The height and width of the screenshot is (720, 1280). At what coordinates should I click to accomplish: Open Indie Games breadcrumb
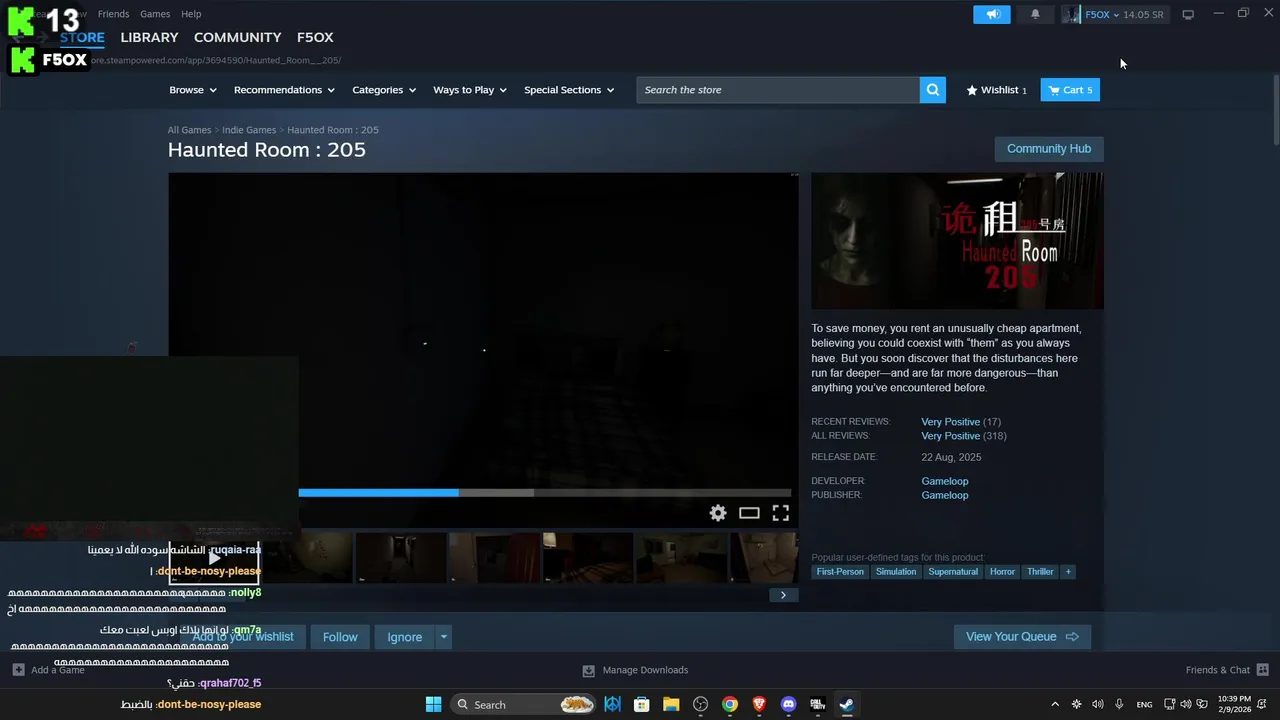(x=249, y=130)
